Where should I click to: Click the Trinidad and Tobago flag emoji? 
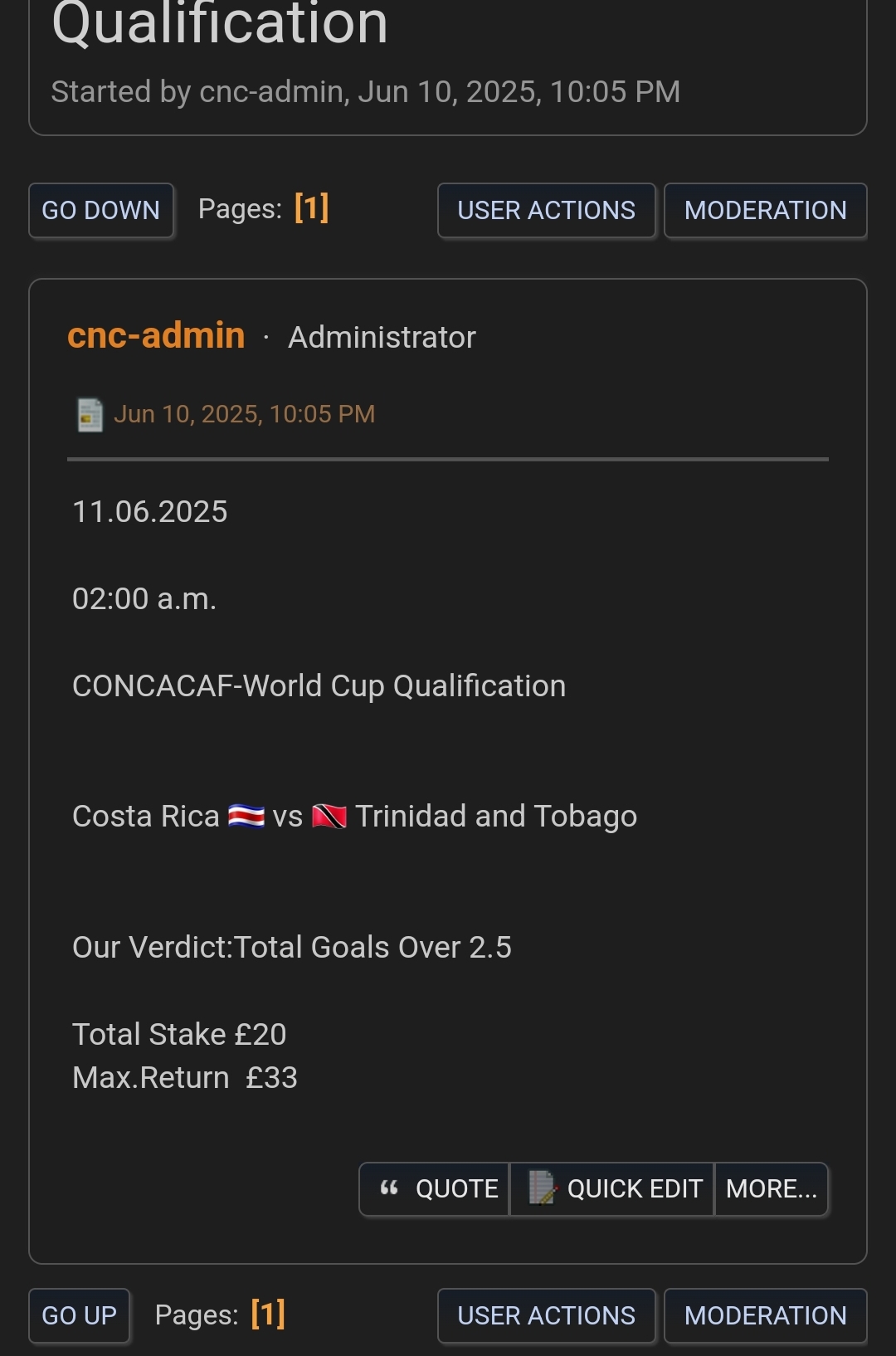pos(329,817)
